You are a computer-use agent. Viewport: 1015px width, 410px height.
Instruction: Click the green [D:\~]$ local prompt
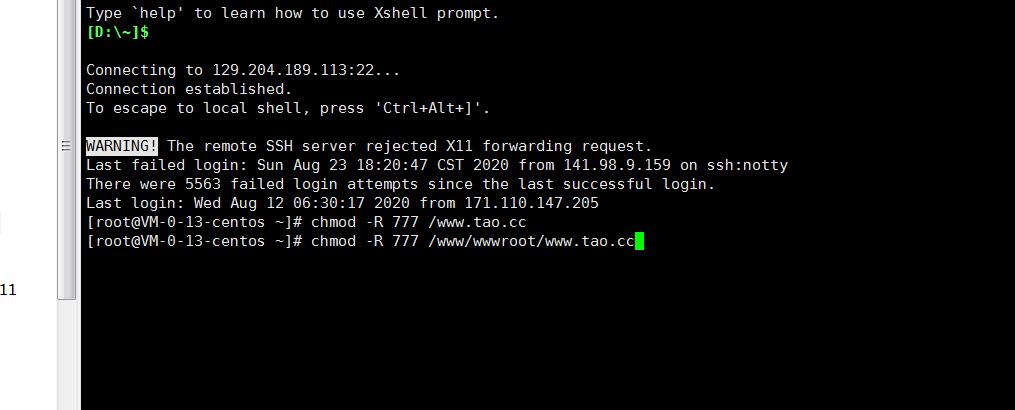tap(117, 32)
